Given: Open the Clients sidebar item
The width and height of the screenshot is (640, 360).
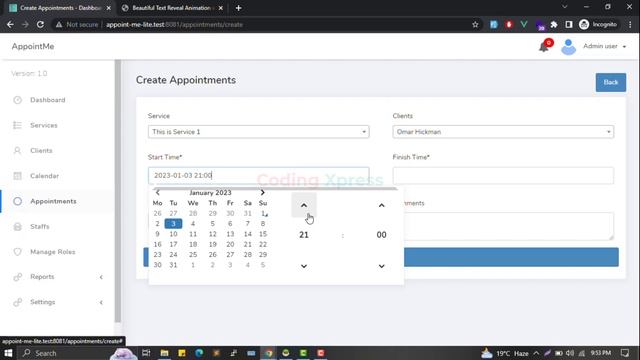Looking at the screenshot, I should point(41,151).
